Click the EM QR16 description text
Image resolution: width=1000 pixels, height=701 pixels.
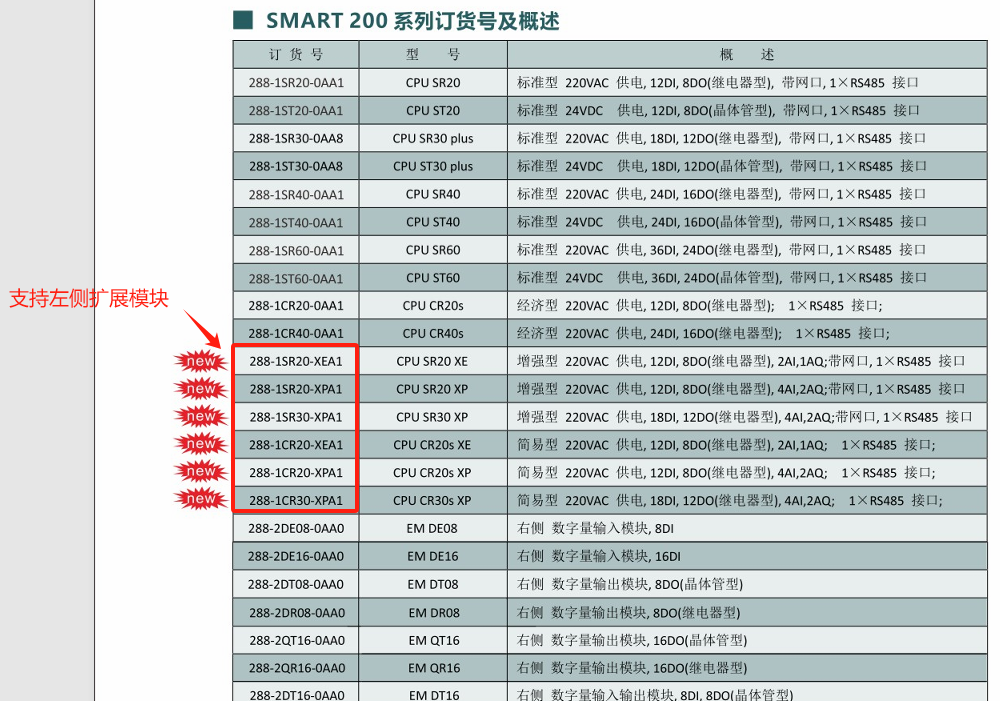(631, 668)
